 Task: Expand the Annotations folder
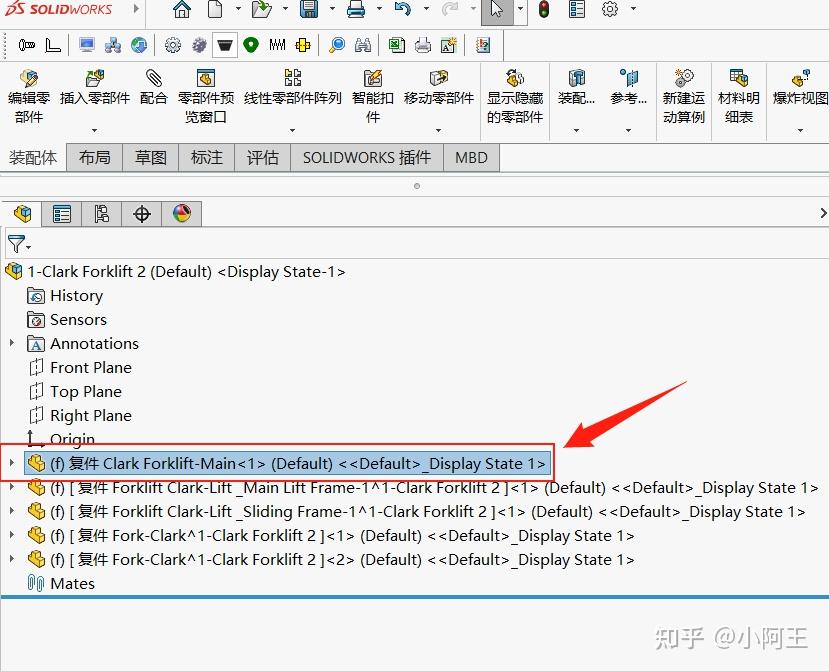click(10, 343)
